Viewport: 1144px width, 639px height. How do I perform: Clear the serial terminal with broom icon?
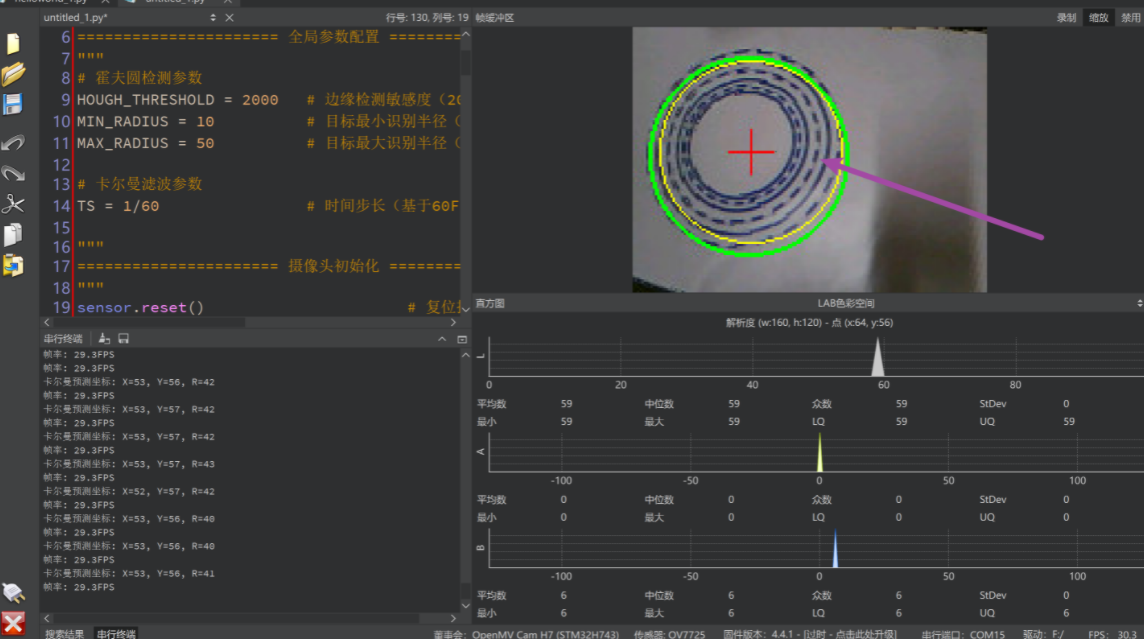click(x=104, y=338)
